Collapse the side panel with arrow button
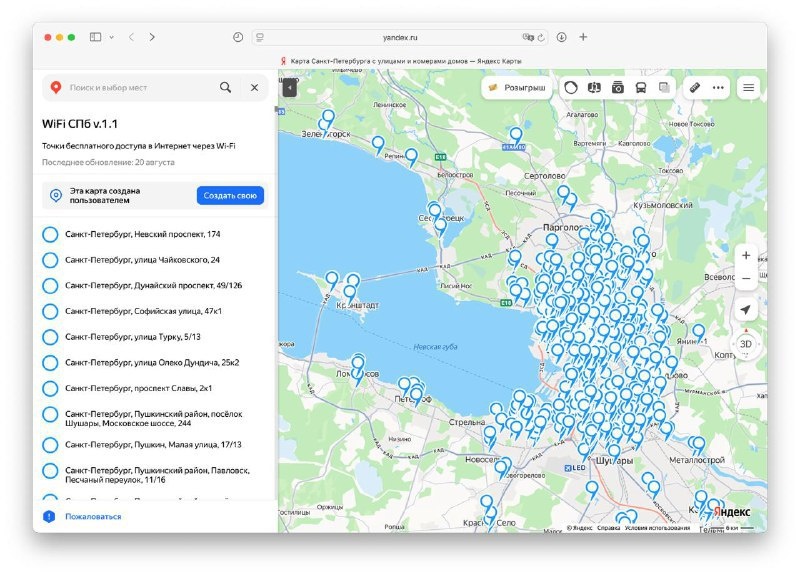 point(290,88)
